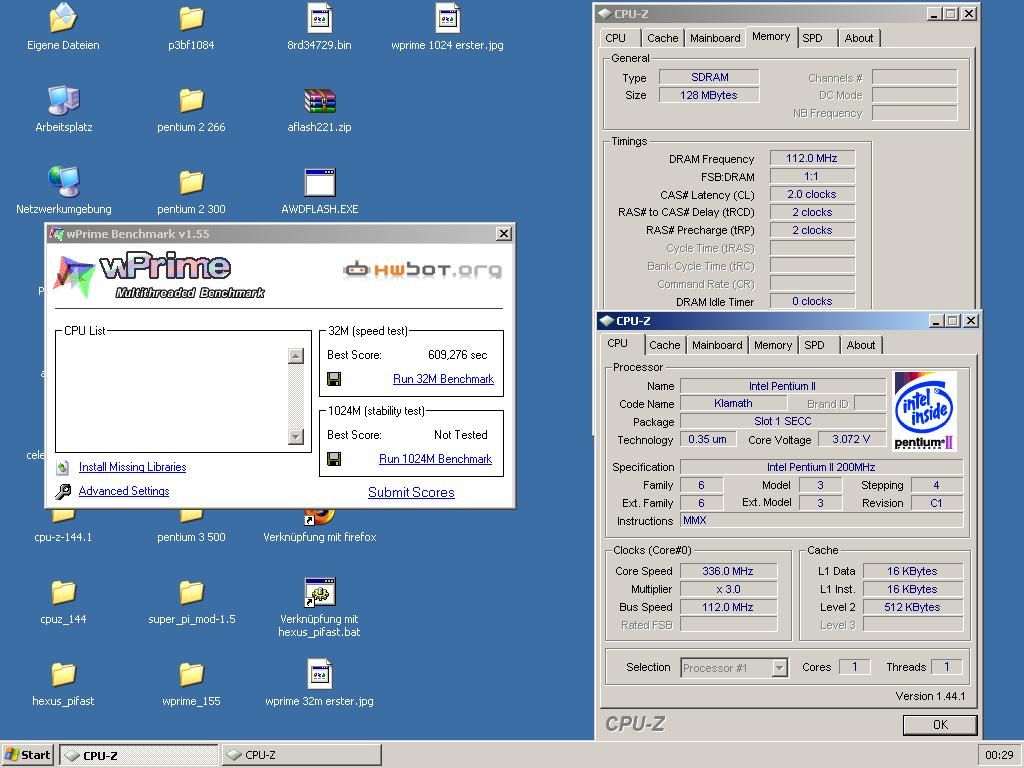Click the taskbar clock showing 00:29
Screen dimensions: 1024x768
(999, 755)
